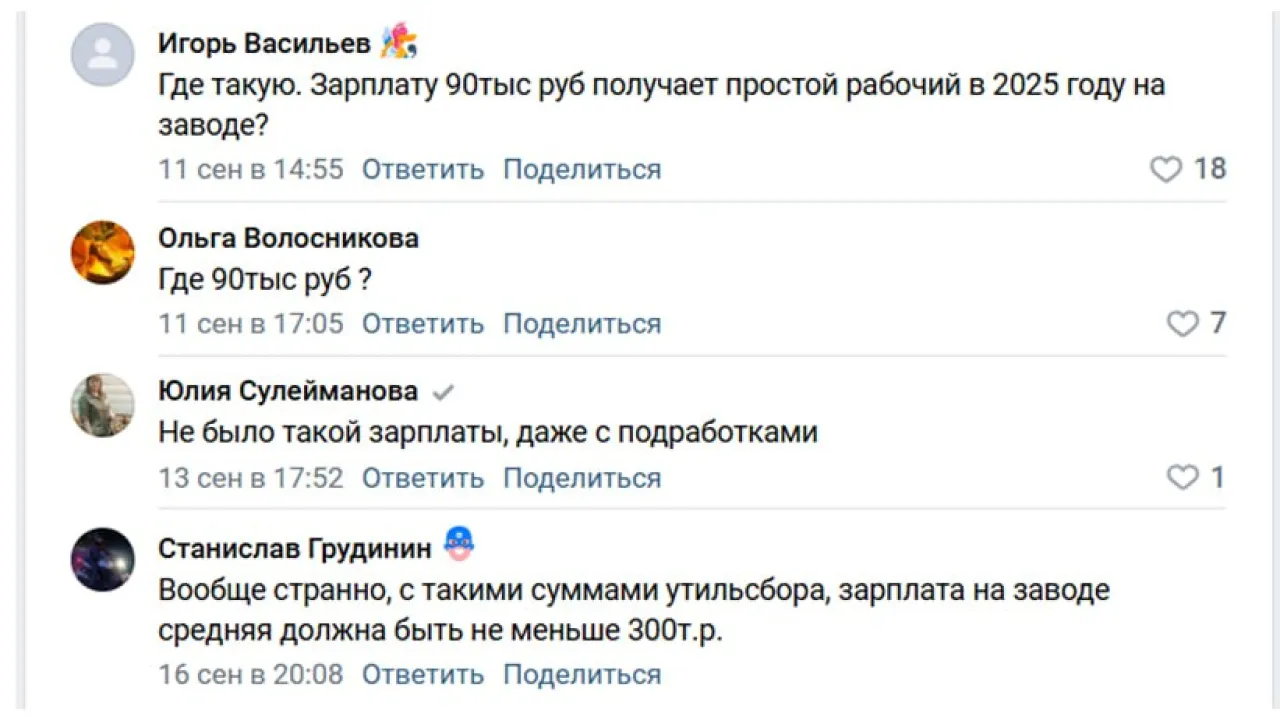1280x720 pixels.
Task: Reply to Юлия Сулейманова's comment
Action: [x=422, y=478]
